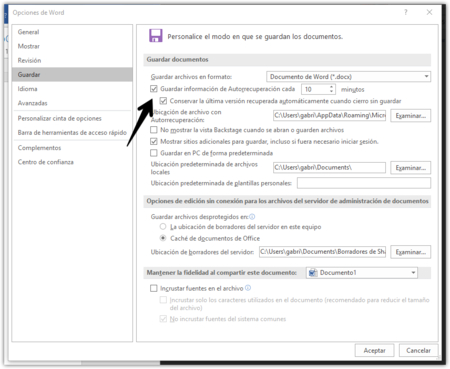Viewport: 450px width, 369px height.
Task: Enable Incrustar fuentes en el archivo checkbox
Action: (154, 288)
